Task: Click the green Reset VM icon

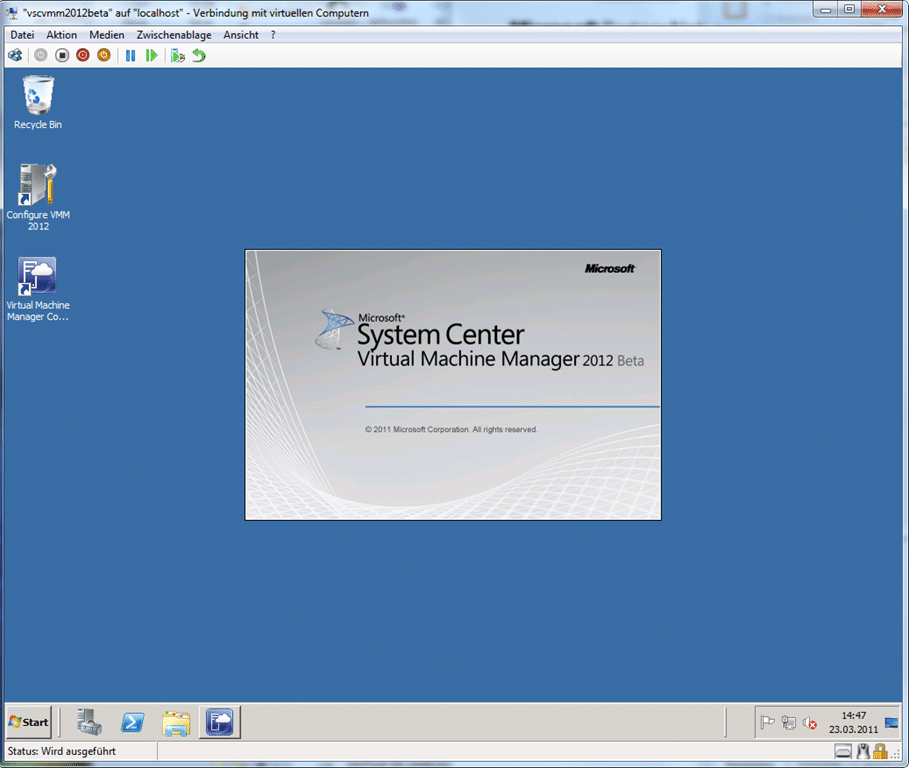Action: (151, 56)
